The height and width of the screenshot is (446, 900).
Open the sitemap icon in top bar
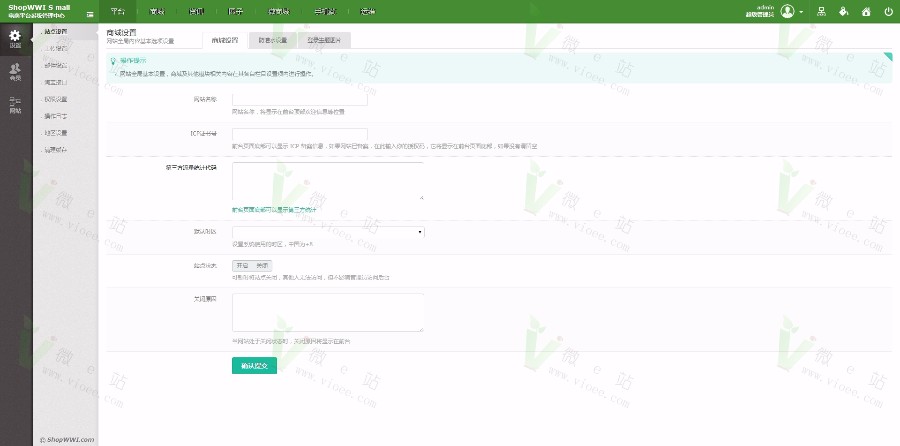click(x=821, y=11)
